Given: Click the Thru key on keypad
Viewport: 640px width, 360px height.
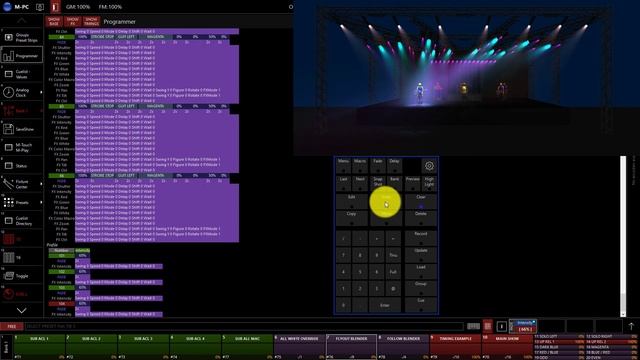Looking at the screenshot, I should coord(393,255).
